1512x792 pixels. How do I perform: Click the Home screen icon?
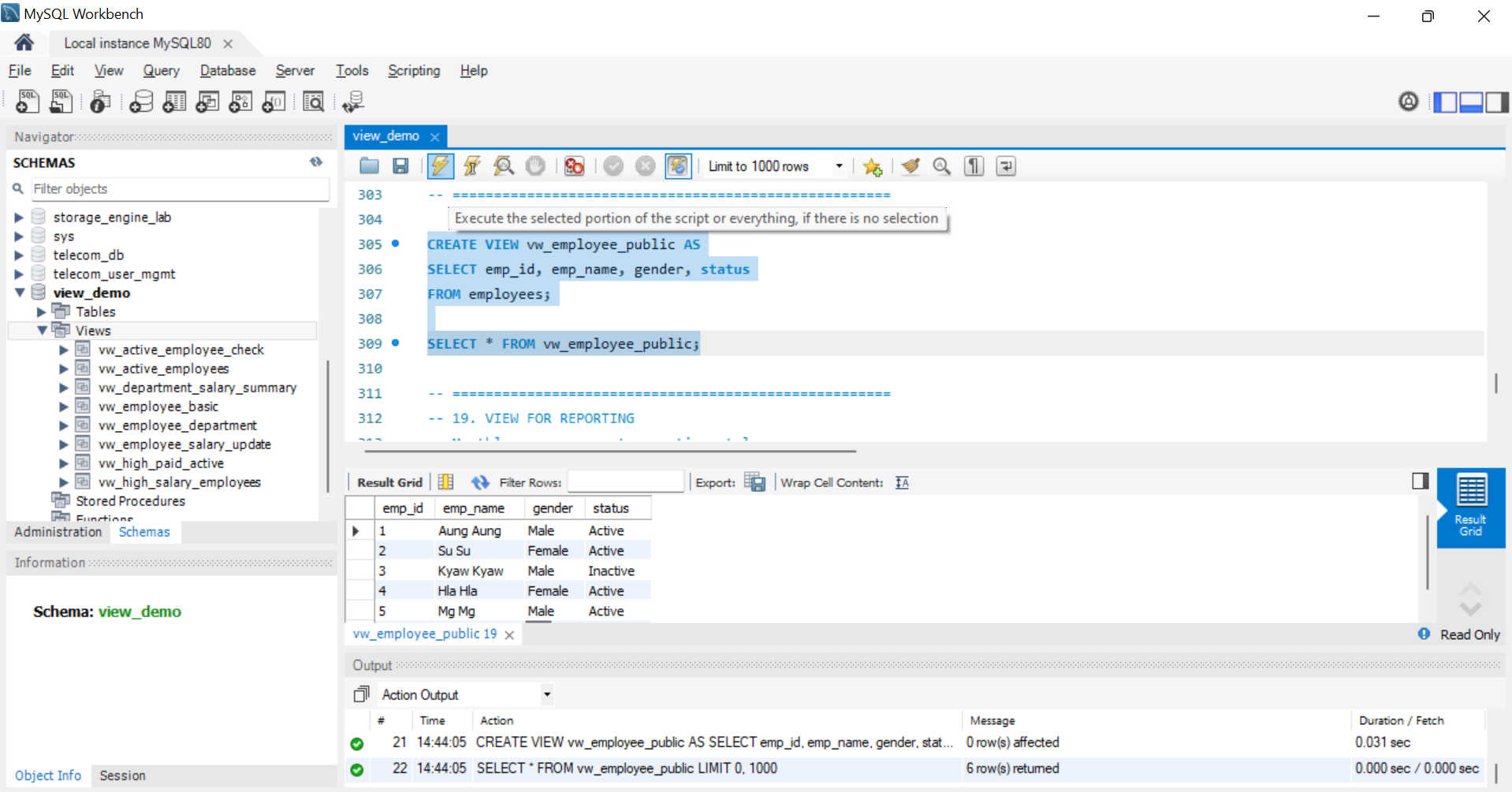pyautogui.click(x=24, y=43)
